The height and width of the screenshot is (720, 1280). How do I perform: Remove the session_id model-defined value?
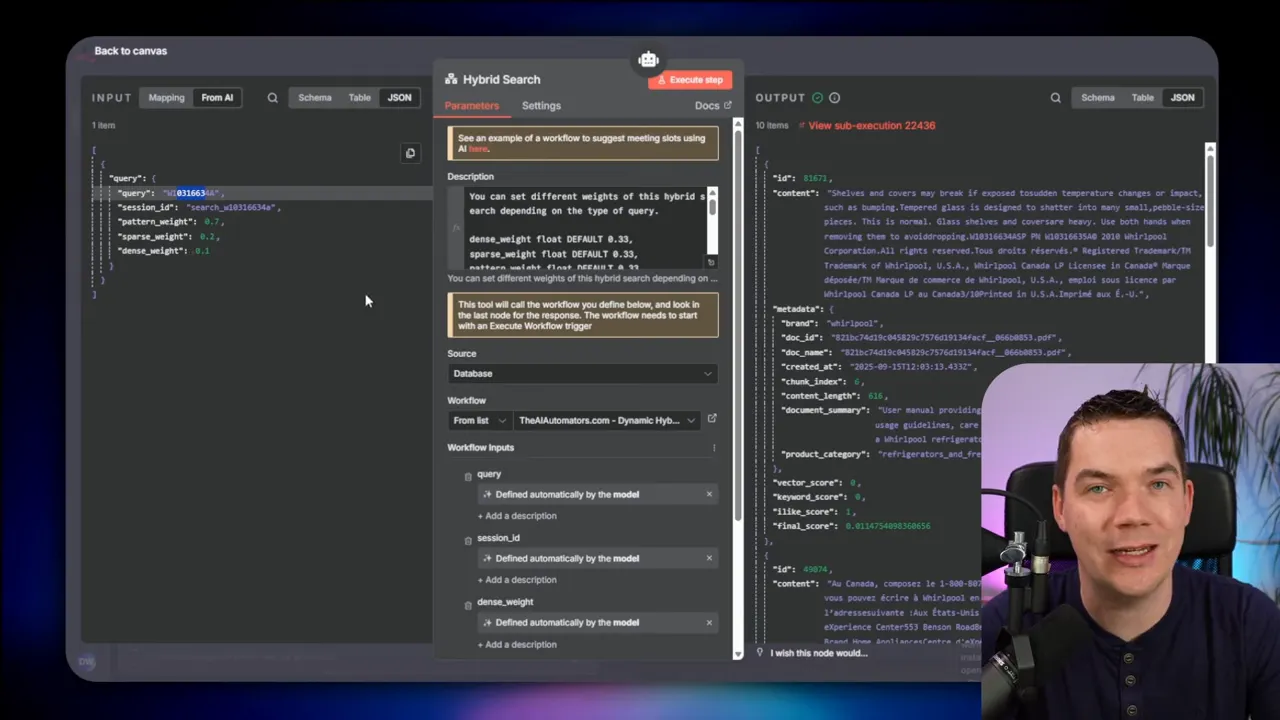point(709,558)
